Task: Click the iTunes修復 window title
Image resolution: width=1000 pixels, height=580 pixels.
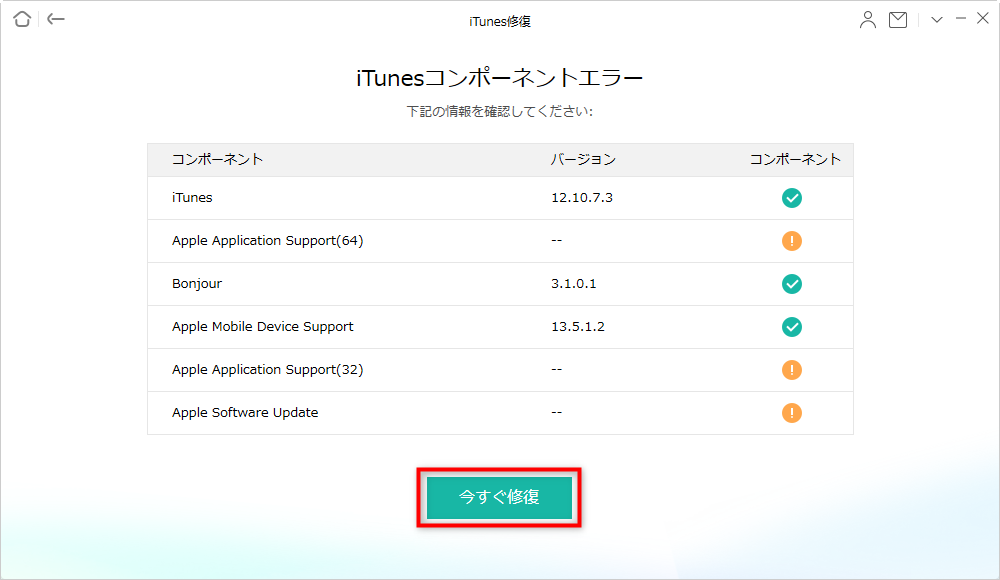Action: 499,22
